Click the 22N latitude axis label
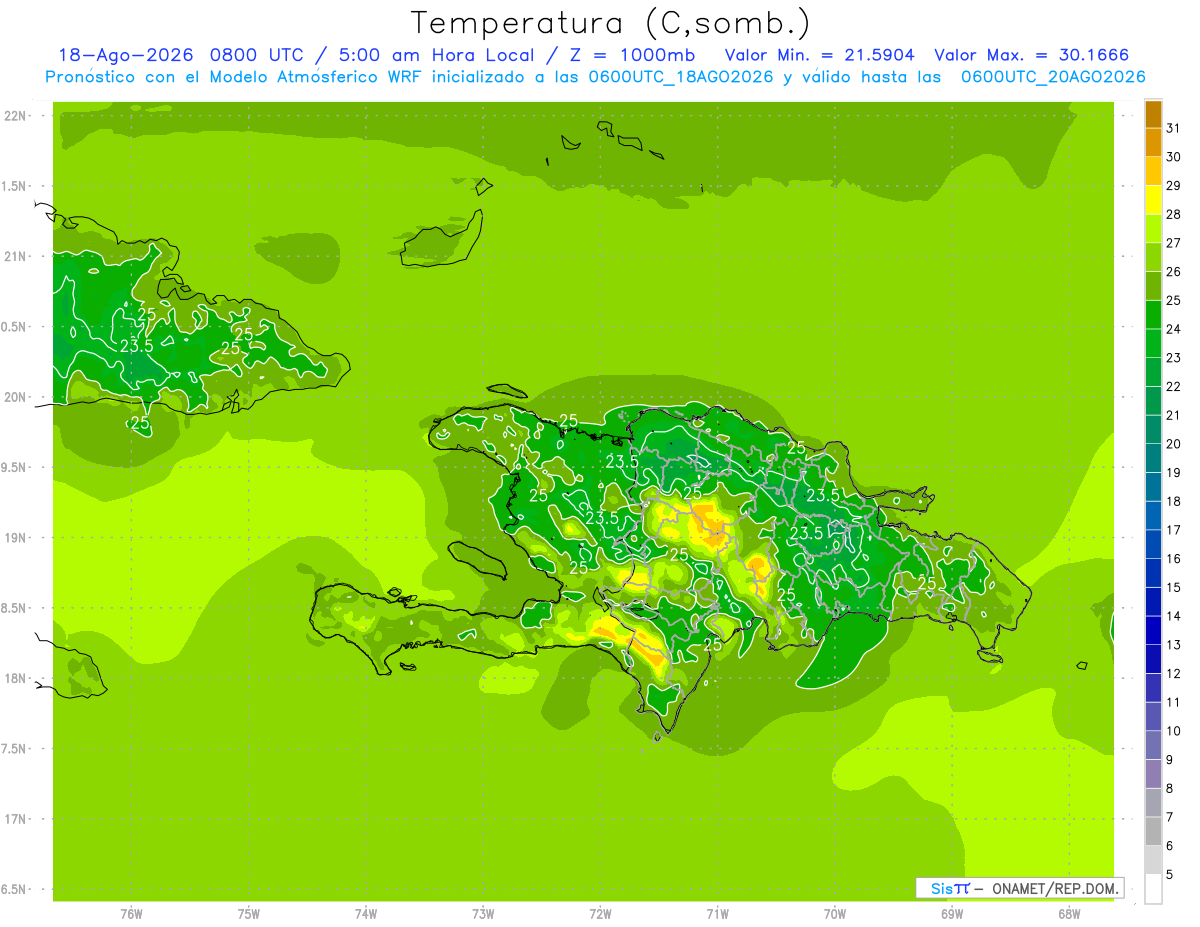 click(17, 116)
